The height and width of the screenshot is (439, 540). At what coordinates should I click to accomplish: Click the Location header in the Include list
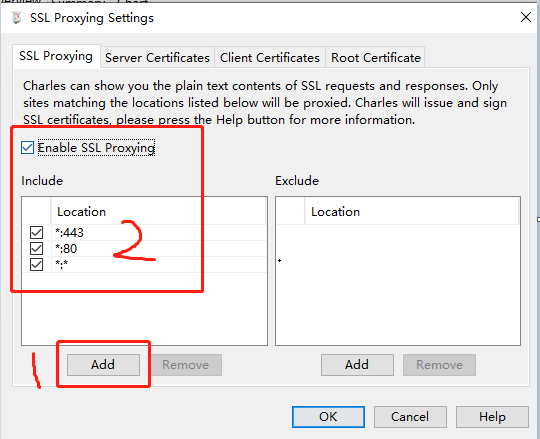[158, 211]
